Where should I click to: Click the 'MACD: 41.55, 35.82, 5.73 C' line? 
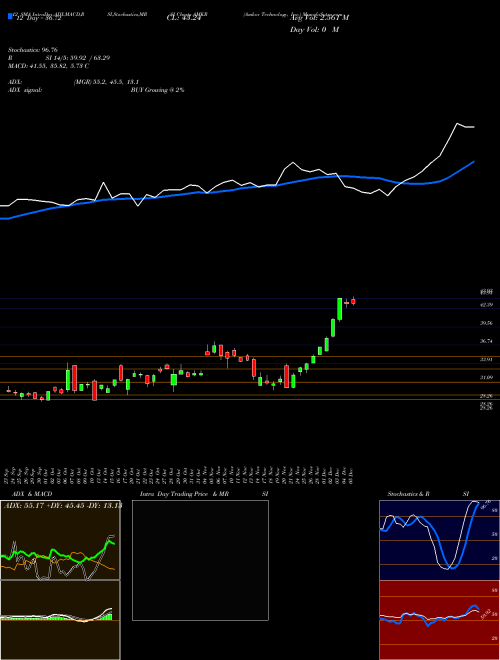[x=48, y=66]
